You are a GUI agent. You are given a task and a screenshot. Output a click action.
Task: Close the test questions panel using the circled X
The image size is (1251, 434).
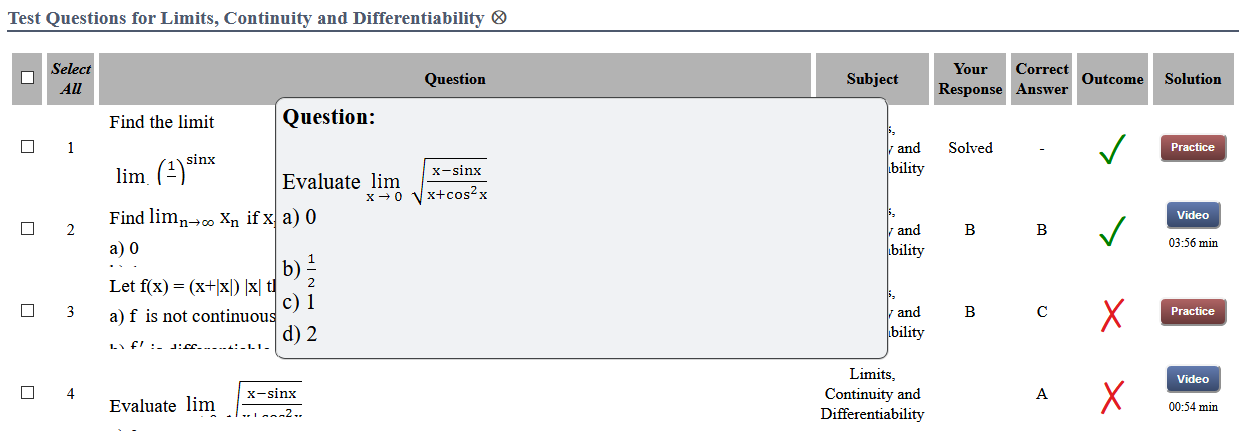click(x=499, y=18)
